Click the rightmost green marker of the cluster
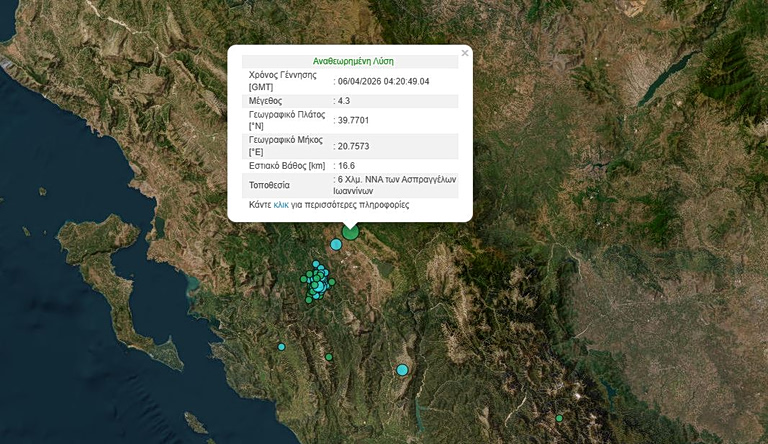This screenshot has height=444, width=768. (332, 282)
